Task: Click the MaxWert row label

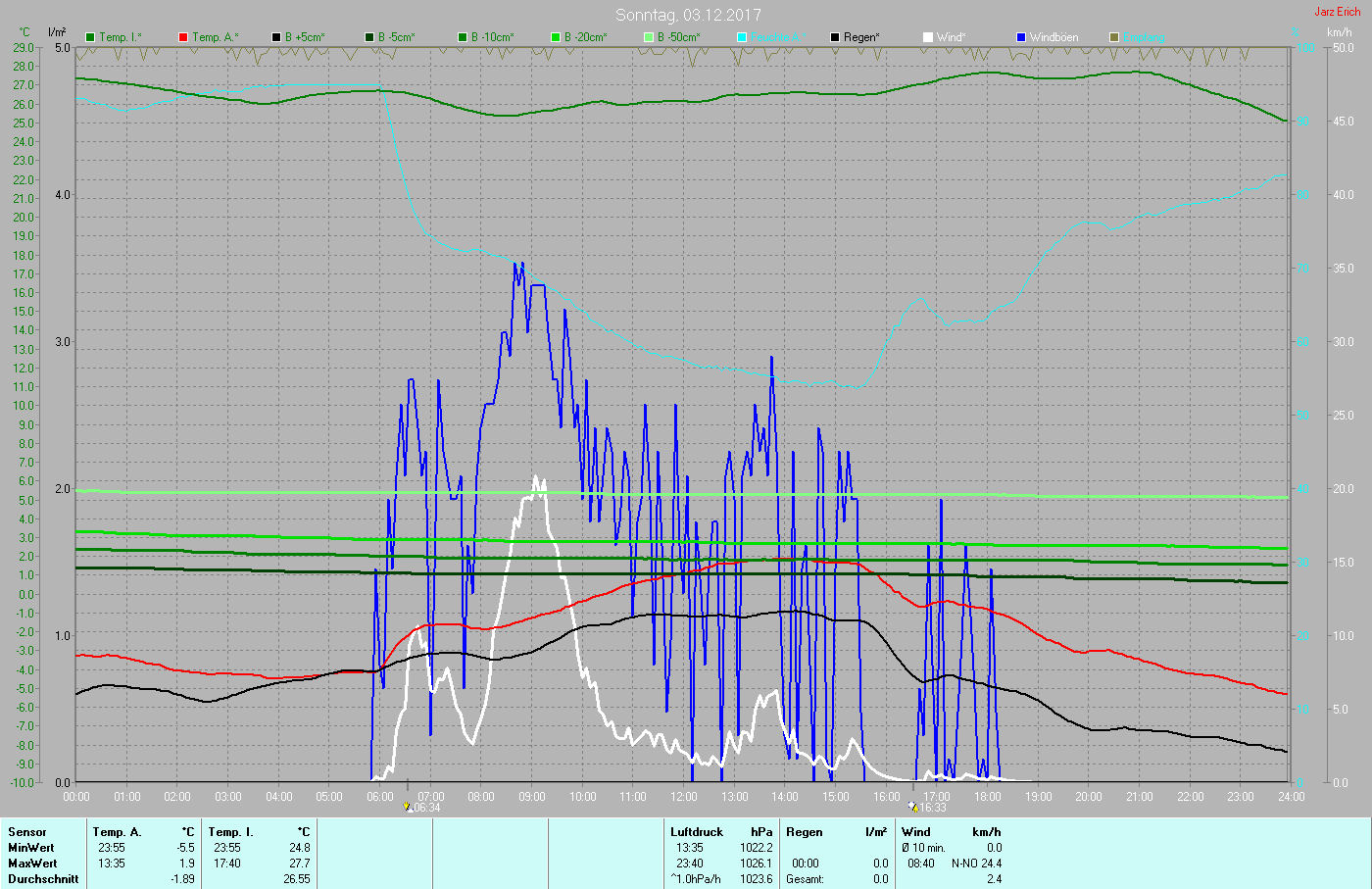Action: (32, 864)
